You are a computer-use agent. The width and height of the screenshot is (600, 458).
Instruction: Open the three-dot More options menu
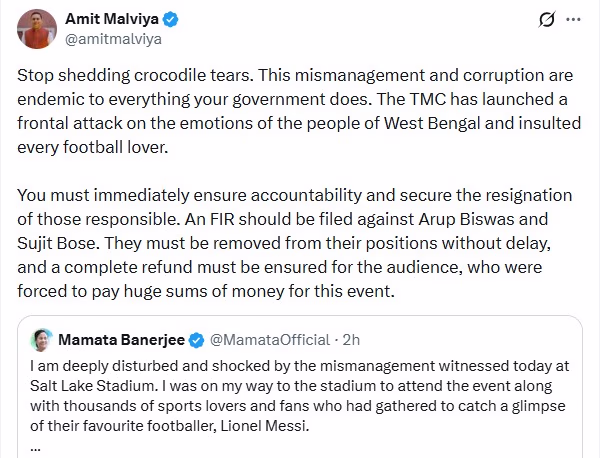click(573, 19)
